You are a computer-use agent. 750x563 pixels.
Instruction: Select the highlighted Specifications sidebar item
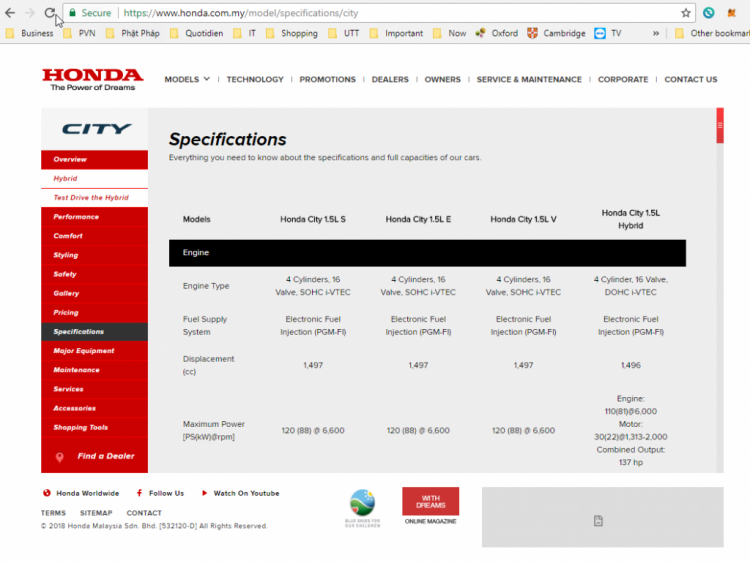94,331
